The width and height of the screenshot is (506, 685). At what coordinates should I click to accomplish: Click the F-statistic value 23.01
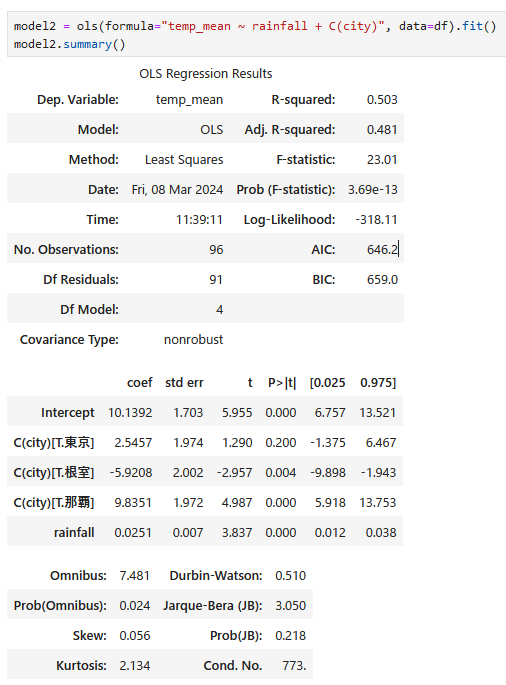tap(382, 159)
